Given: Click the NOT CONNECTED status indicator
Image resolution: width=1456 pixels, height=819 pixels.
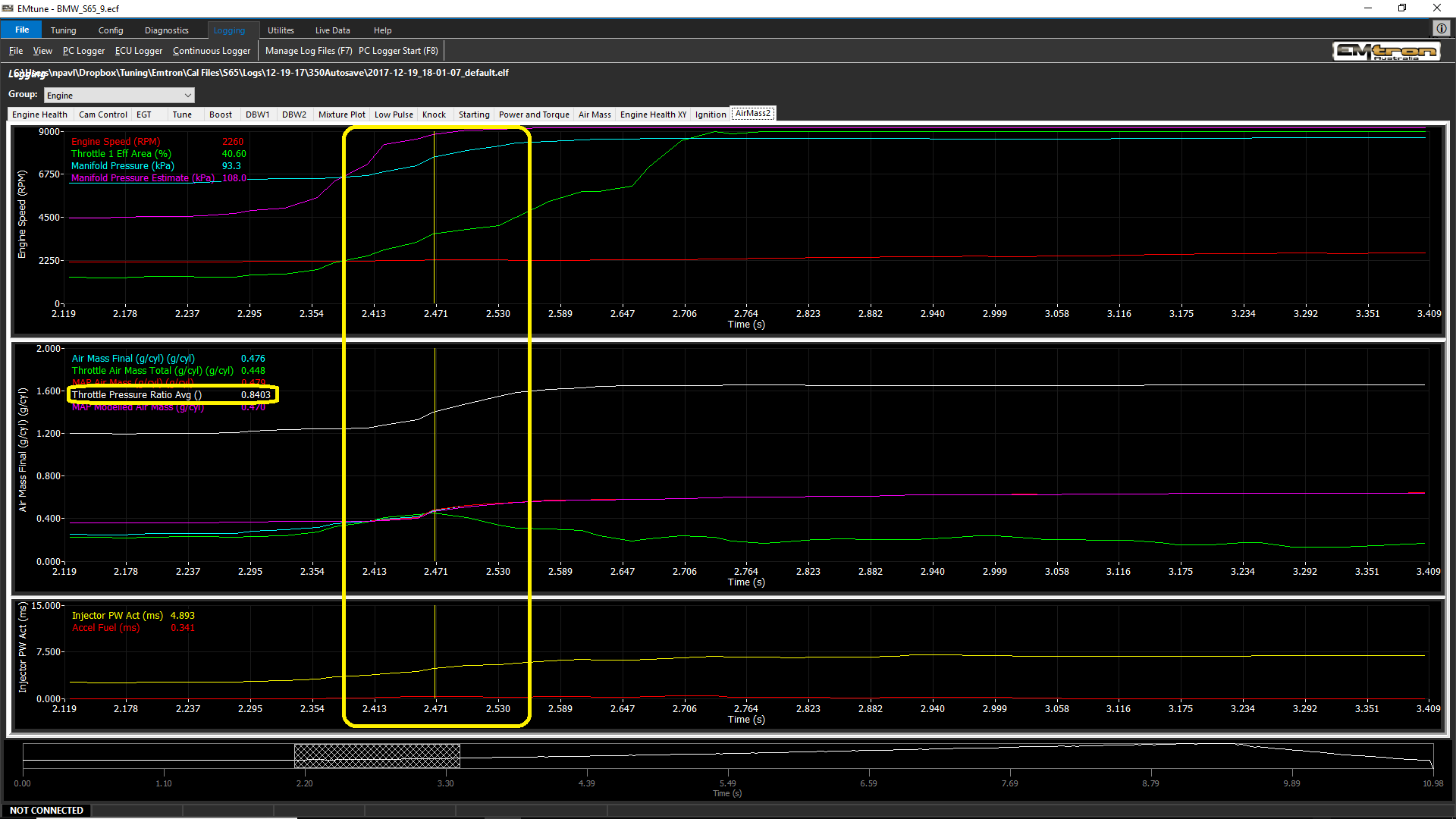Looking at the screenshot, I should coord(47,811).
